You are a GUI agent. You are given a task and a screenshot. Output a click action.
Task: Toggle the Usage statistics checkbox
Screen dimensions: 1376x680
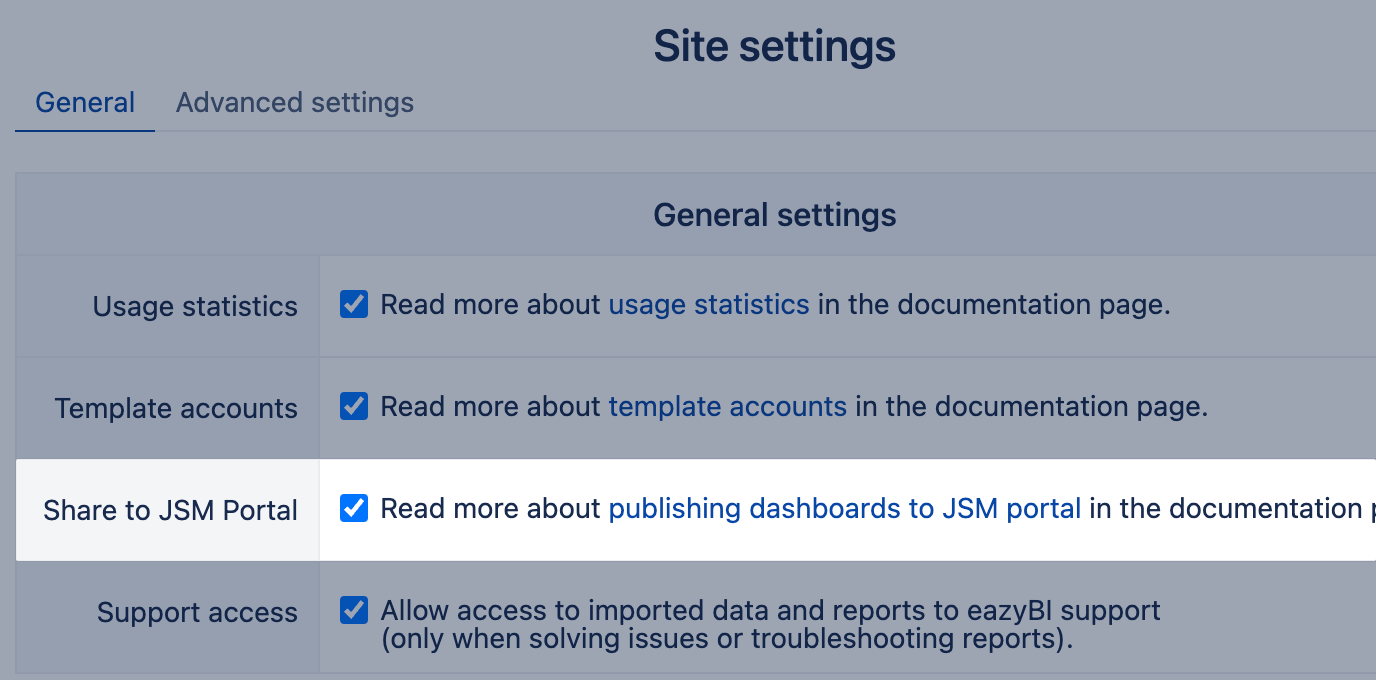pyautogui.click(x=354, y=304)
